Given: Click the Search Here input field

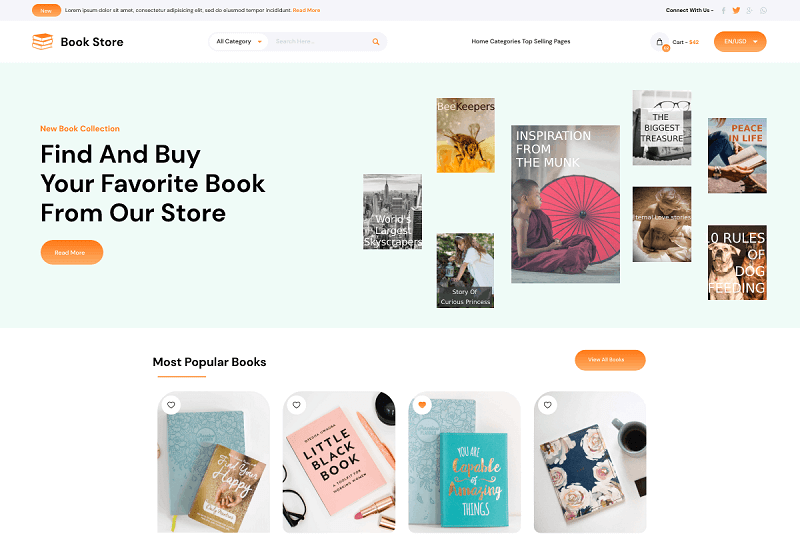Looking at the screenshot, I should pyautogui.click(x=319, y=41).
